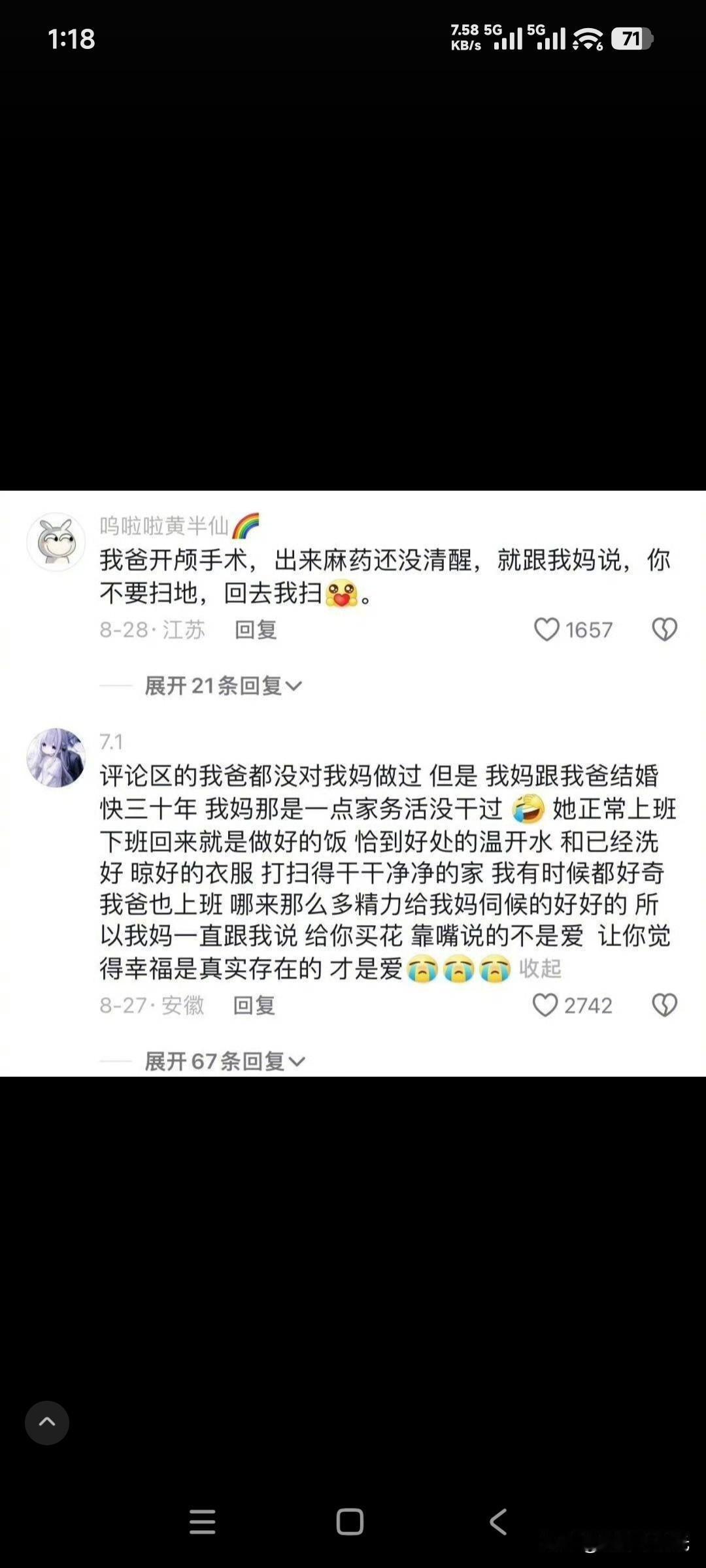Expand 展开67条回复
706x1568 pixels.
[225, 1061]
